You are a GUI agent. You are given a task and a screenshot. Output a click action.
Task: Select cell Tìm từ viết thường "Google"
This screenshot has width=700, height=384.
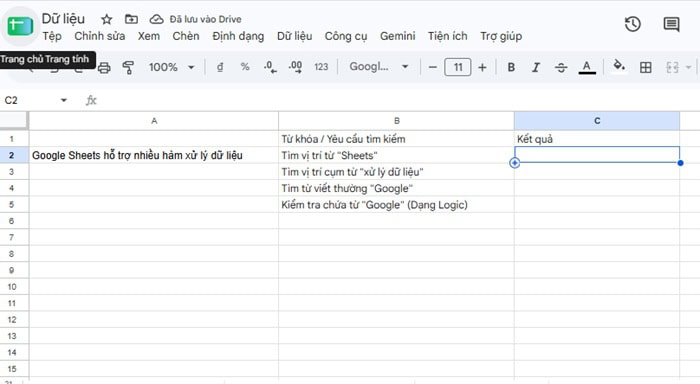[396, 188]
